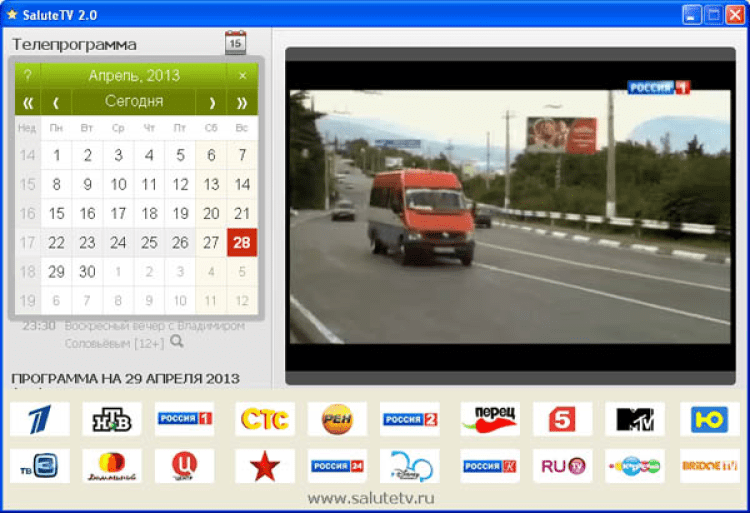Open the РЕН channel

tap(337, 419)
